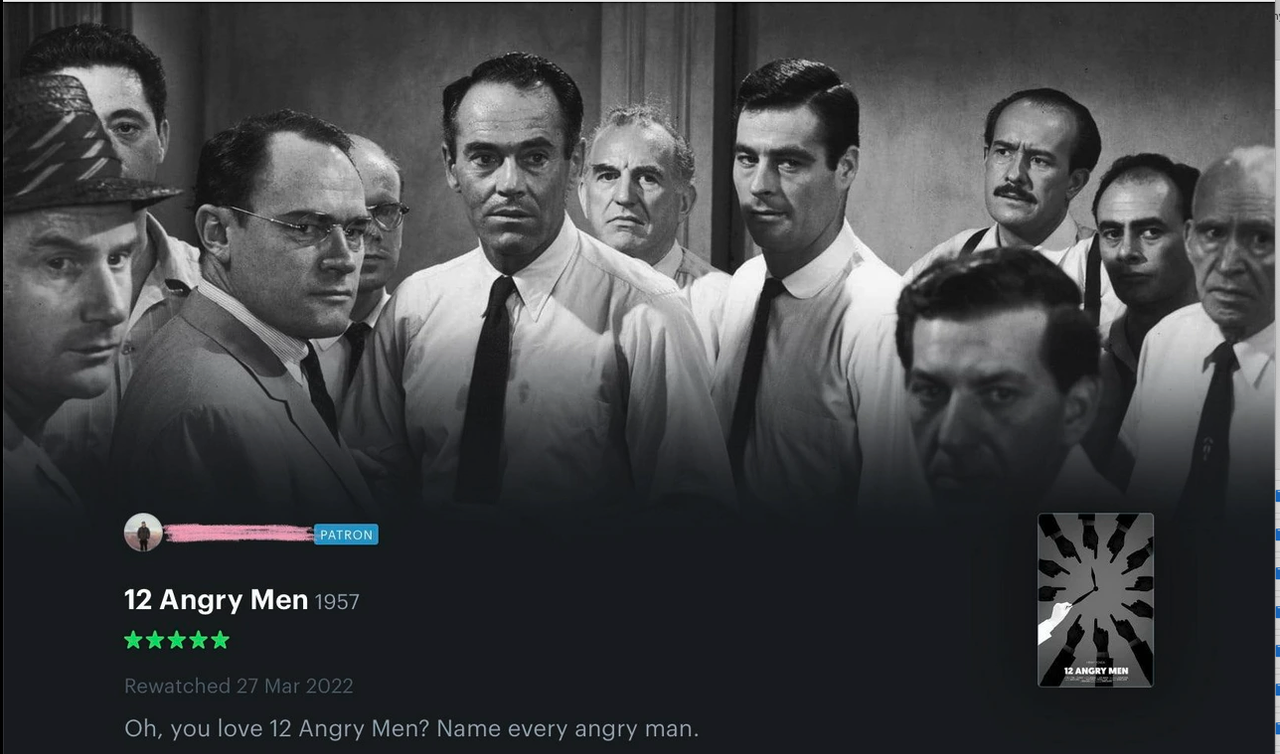Click the second green rating star
This screenshot has height=754, width=1280.
155,640
